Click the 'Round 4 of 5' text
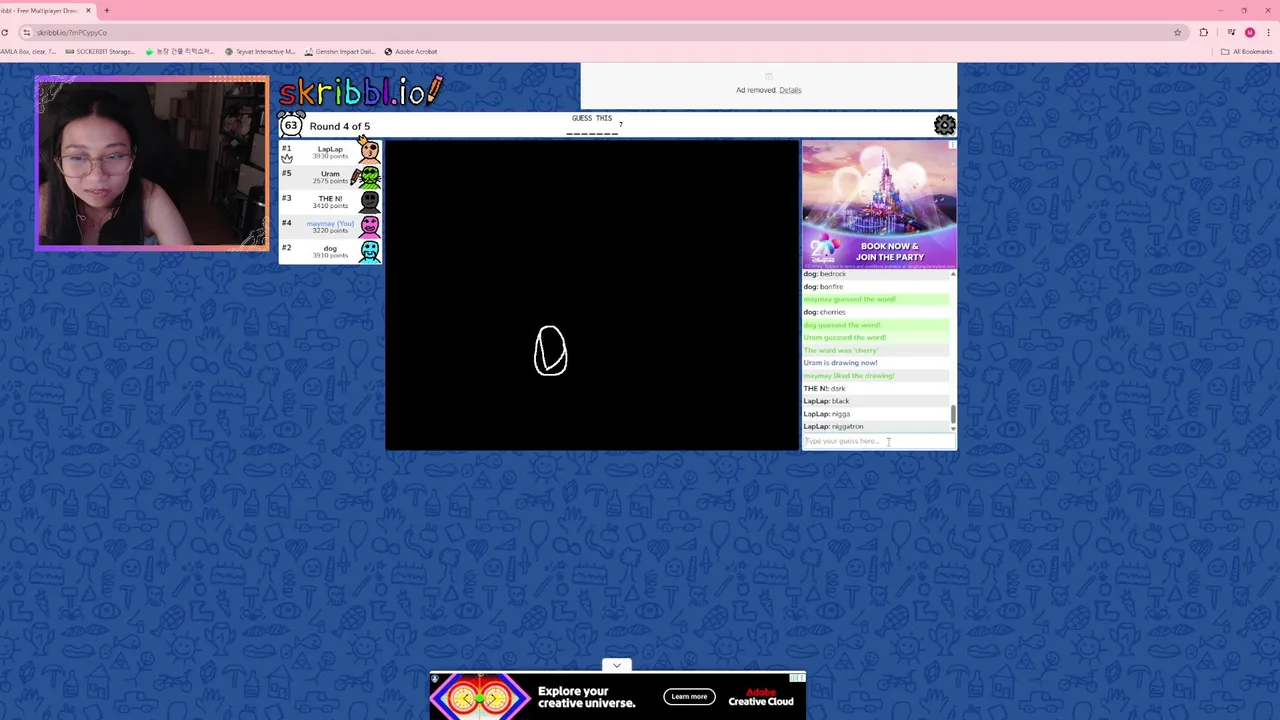This screenshot has width=1280, height=720. pos(339,126)
